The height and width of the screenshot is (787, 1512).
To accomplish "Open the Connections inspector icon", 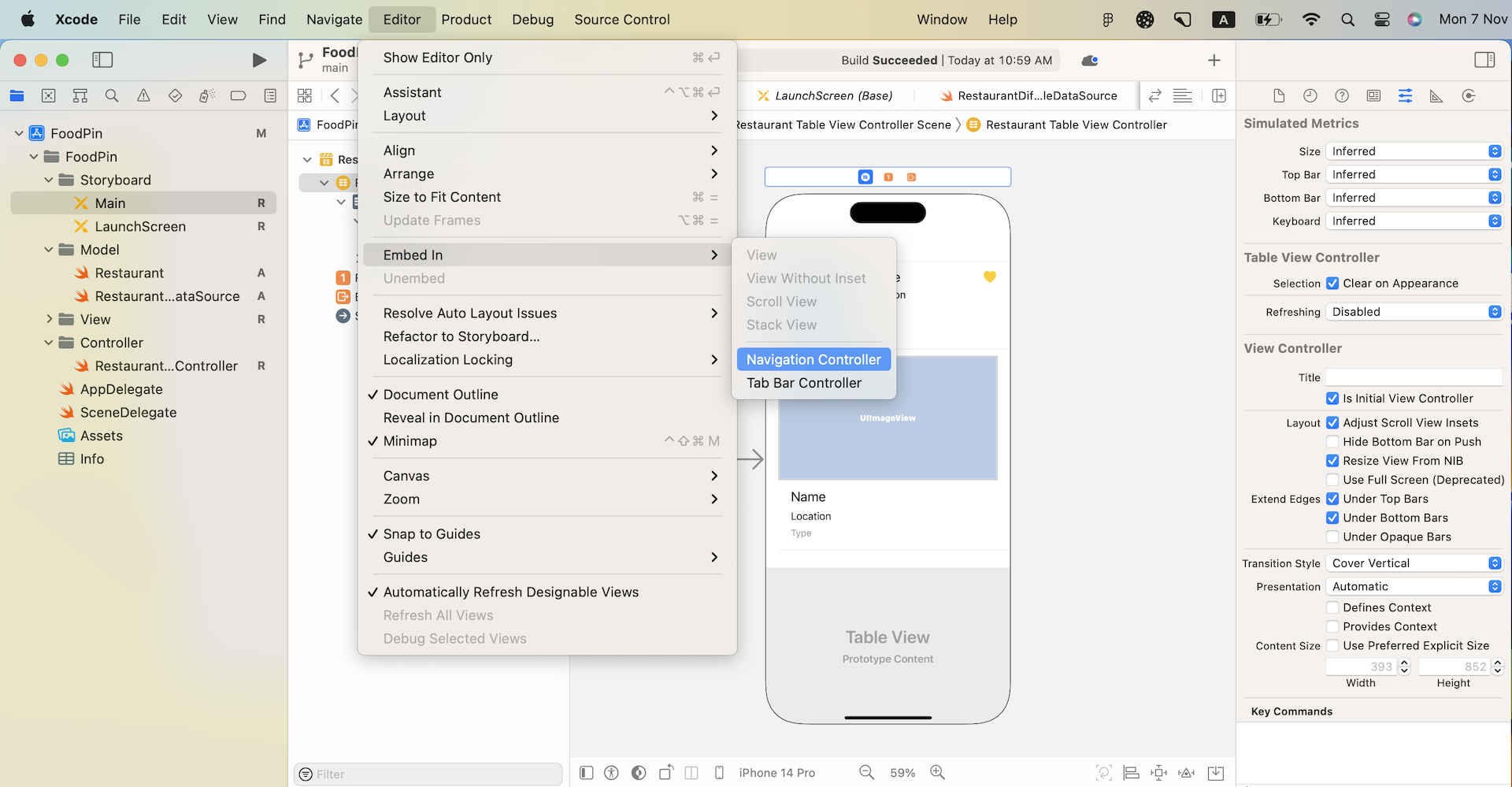I will pyautogui.click(x=1468, y=95).
